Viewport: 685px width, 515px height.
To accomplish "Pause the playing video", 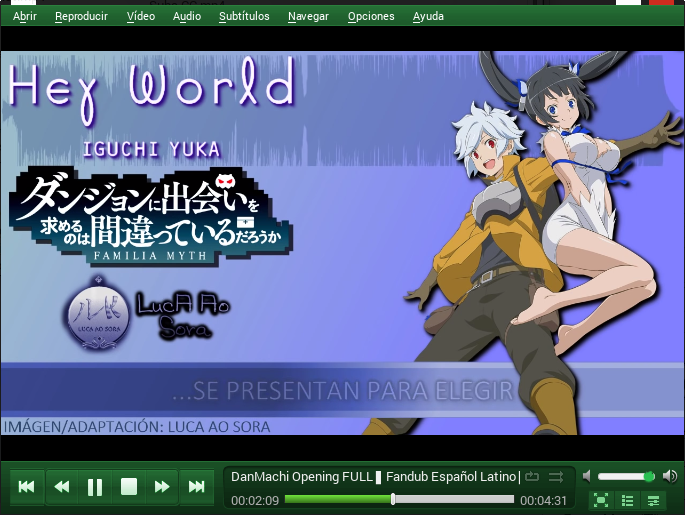I will pos(95,486).
